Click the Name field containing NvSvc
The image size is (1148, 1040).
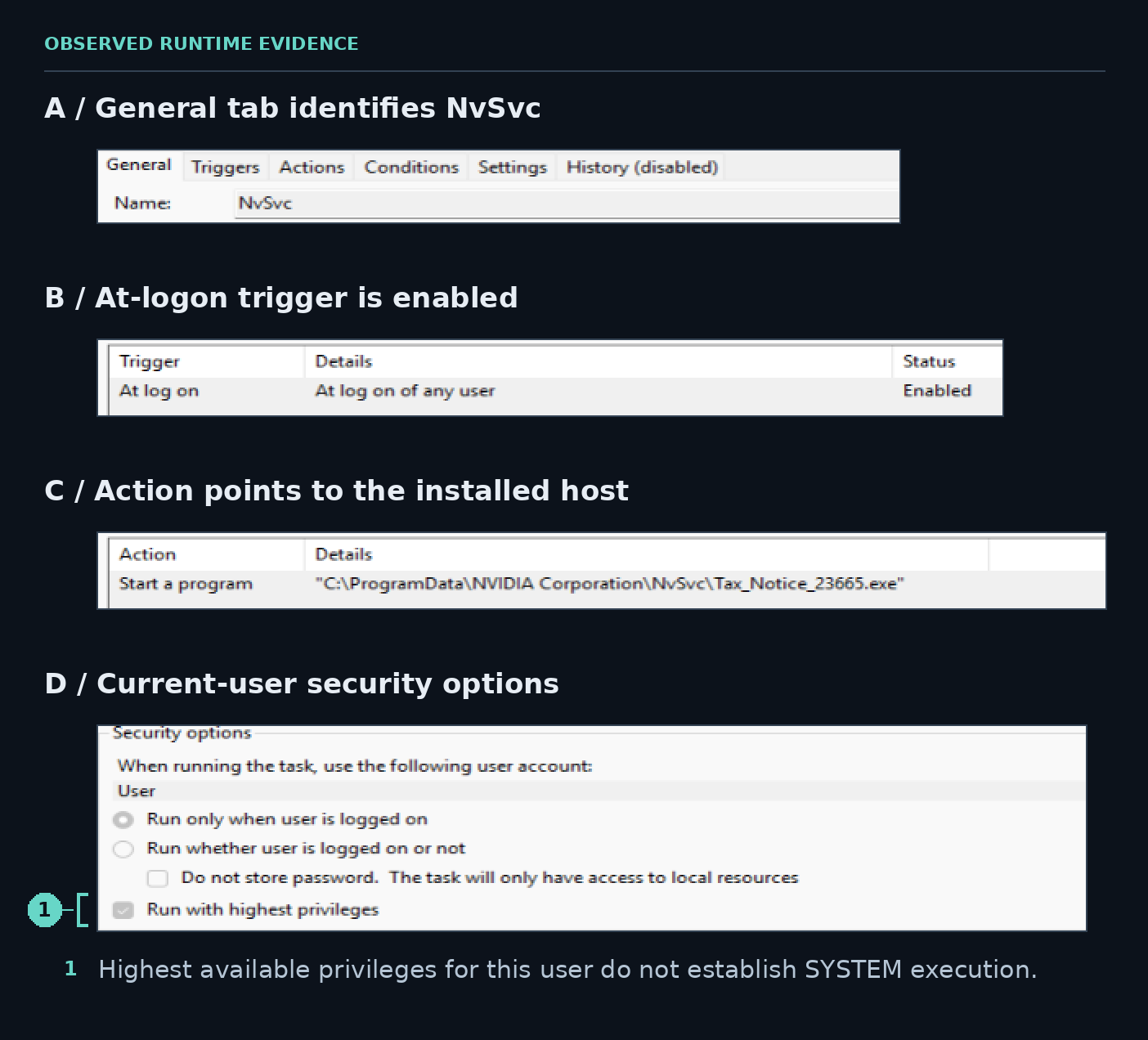[x=567, y=204]
